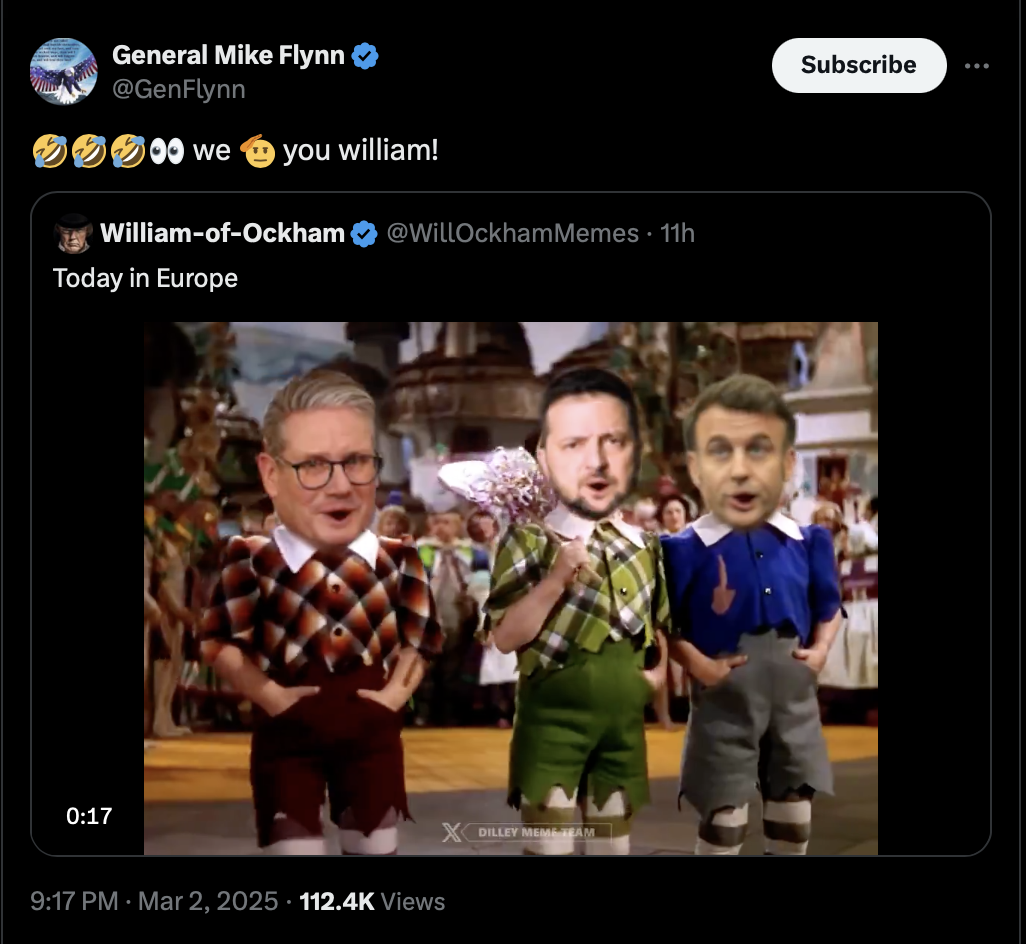
Task: Open the @GenFlynn handle link
Action: point(178,90)
